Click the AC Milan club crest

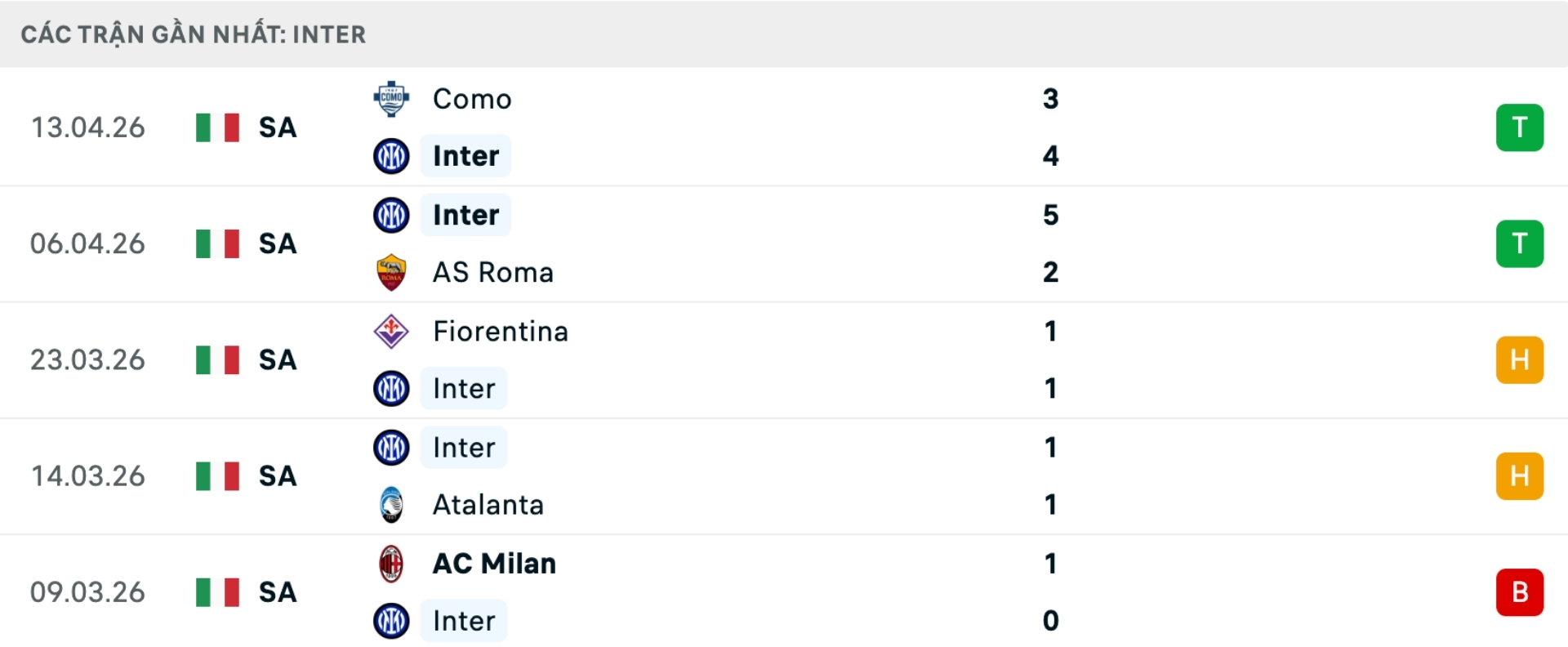click(391, 564)
